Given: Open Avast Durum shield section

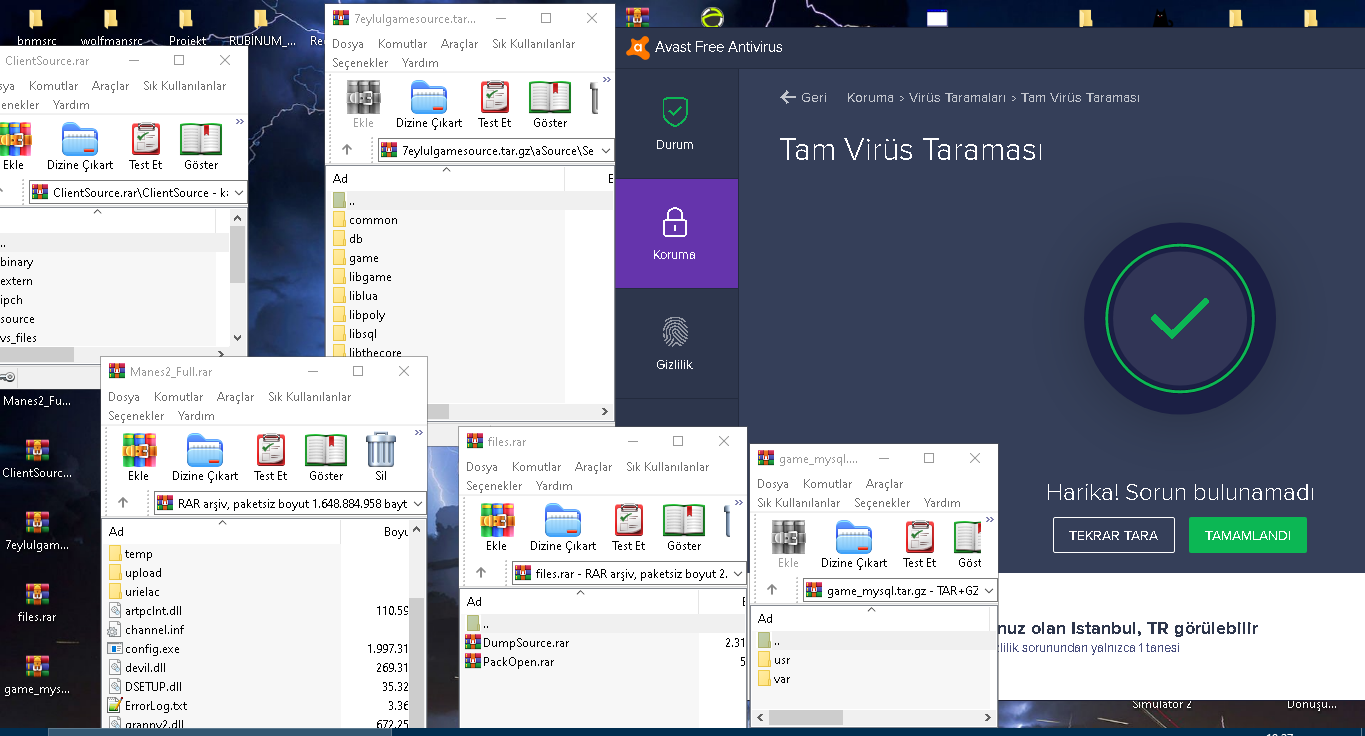Looking at the screenshot, I should coord(675,124).
